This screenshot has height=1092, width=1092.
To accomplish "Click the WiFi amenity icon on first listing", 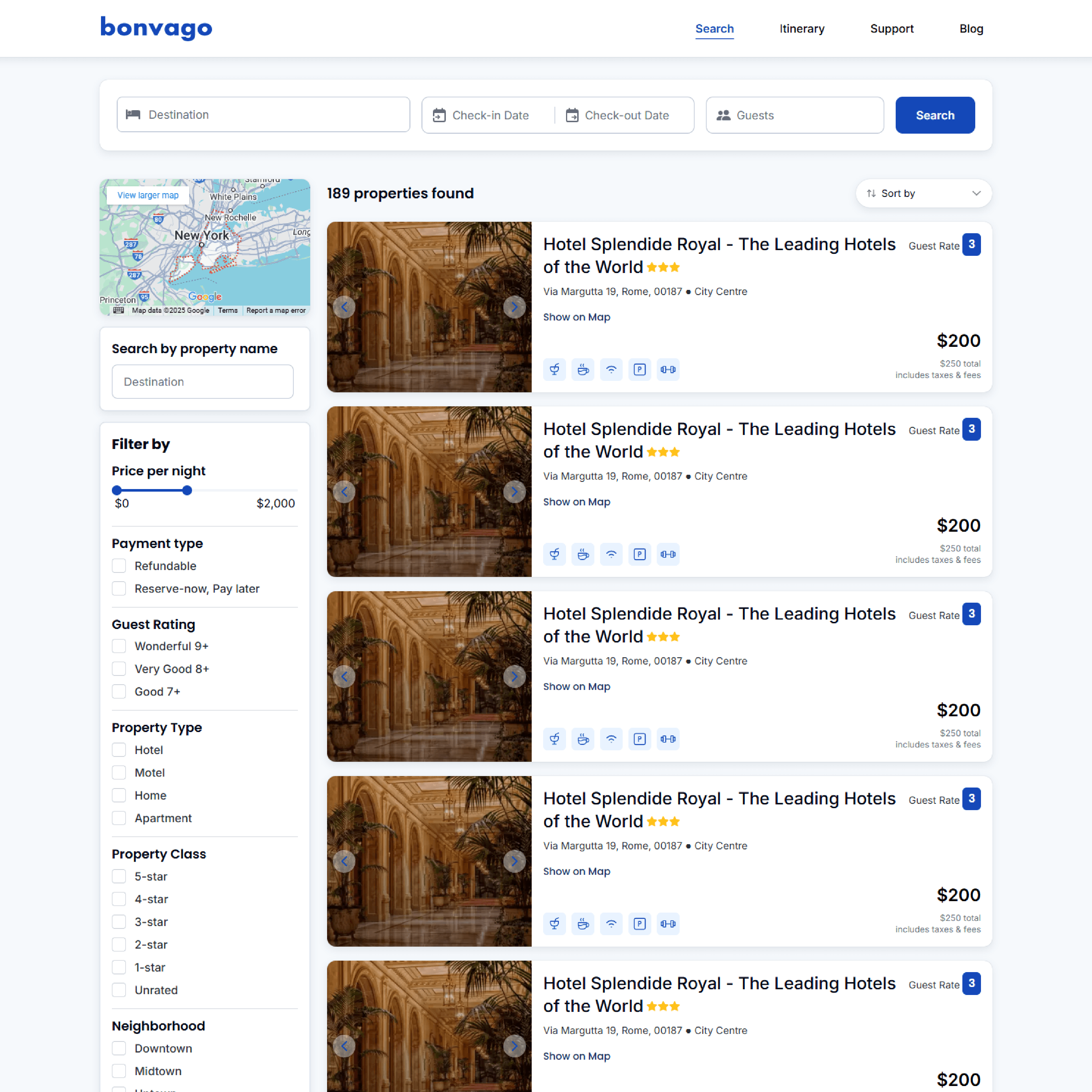I will point(611,370).
